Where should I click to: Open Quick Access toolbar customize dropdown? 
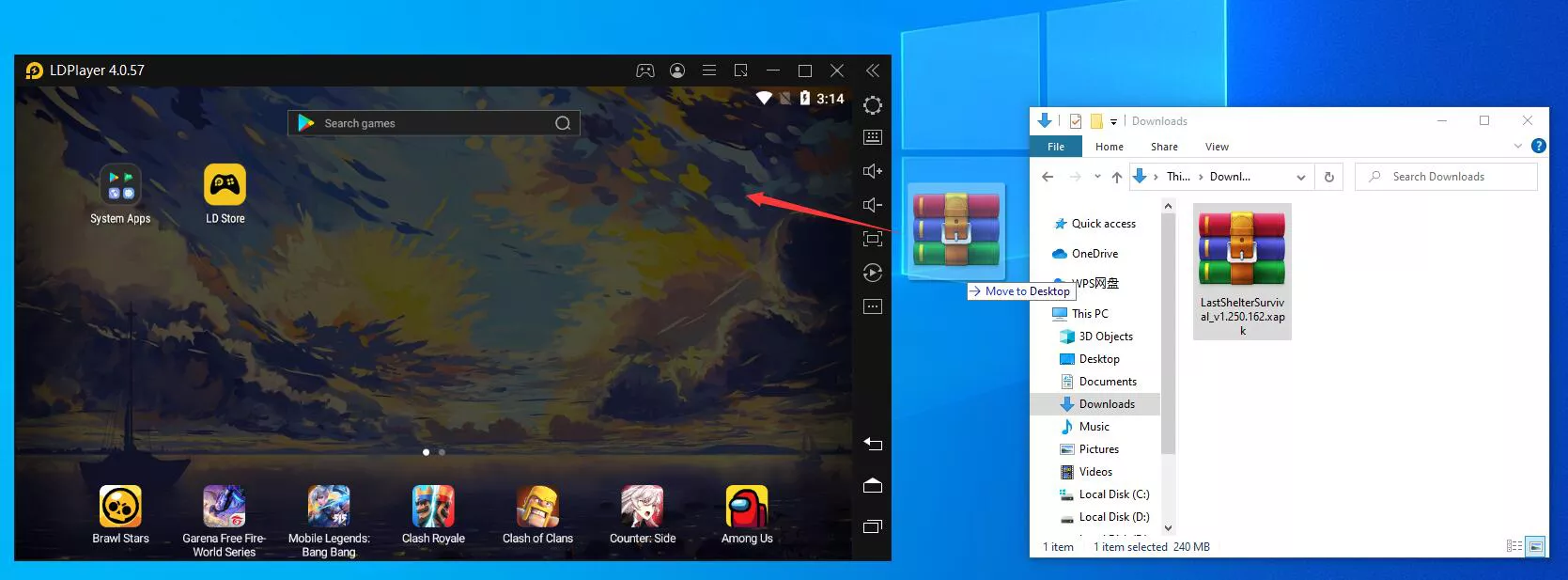(x=1113, y=121)
